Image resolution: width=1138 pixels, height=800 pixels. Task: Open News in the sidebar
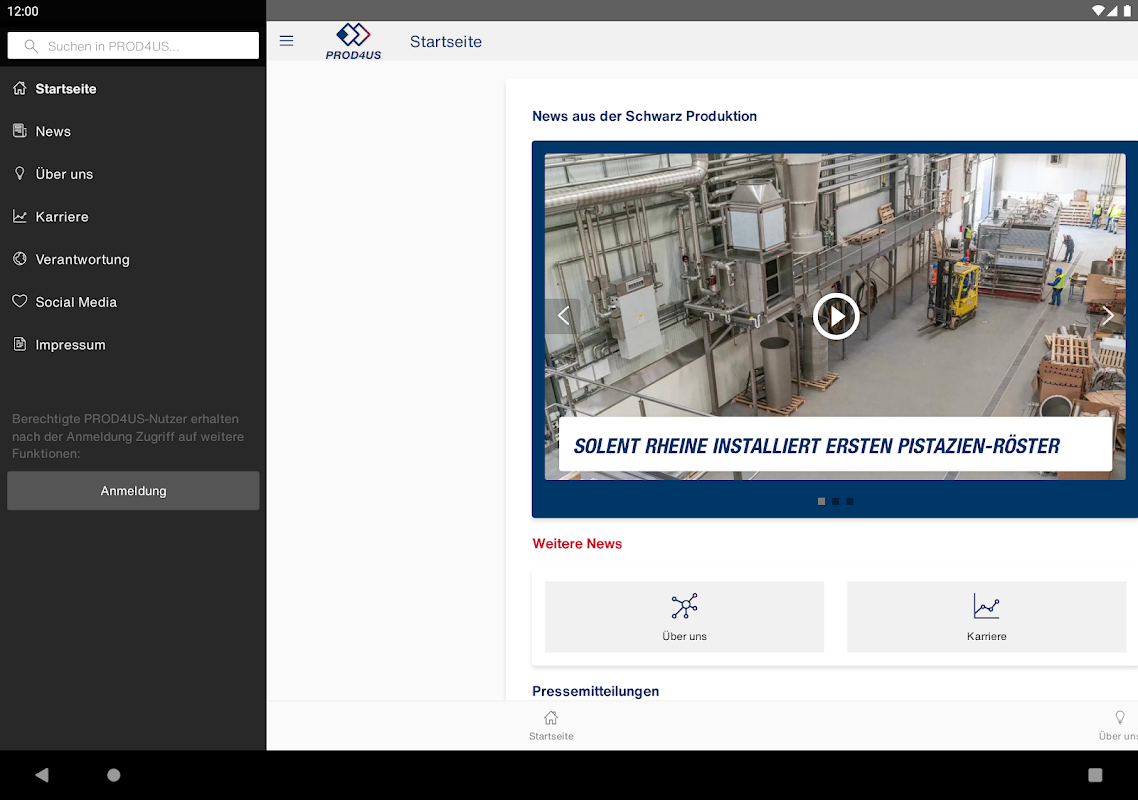[53, 131]
